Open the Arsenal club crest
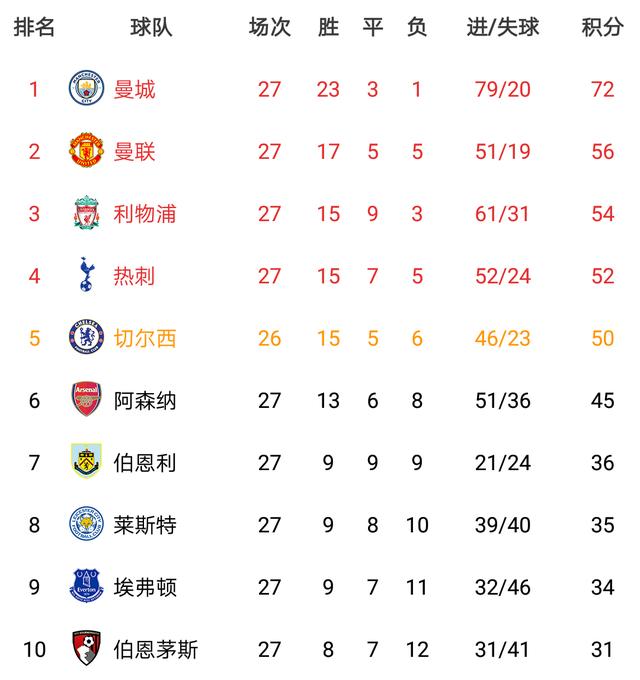The width and height of the screenshot is (640, 680). click(x=85, y=400)
